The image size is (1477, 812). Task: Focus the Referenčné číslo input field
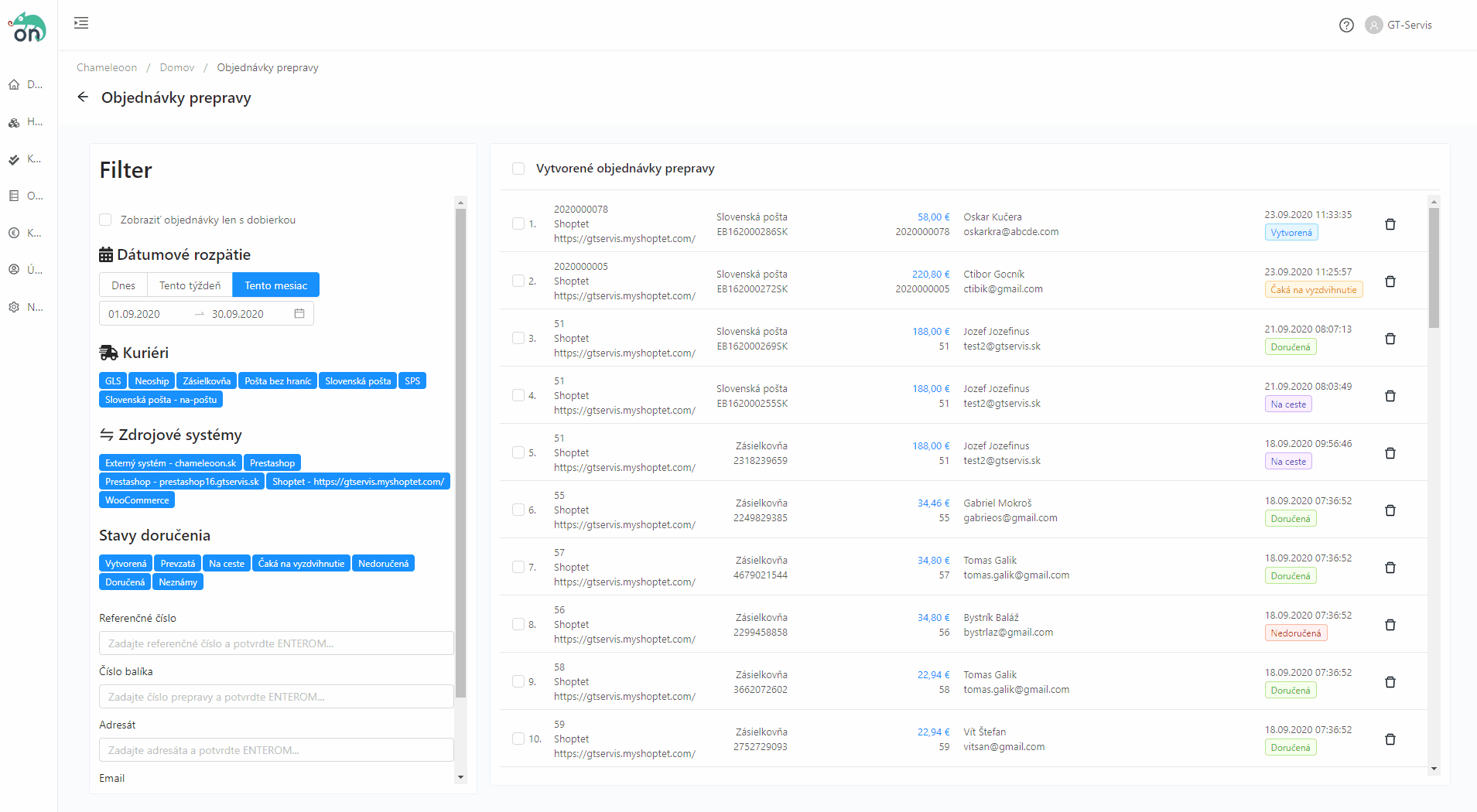tap(276, 643)
